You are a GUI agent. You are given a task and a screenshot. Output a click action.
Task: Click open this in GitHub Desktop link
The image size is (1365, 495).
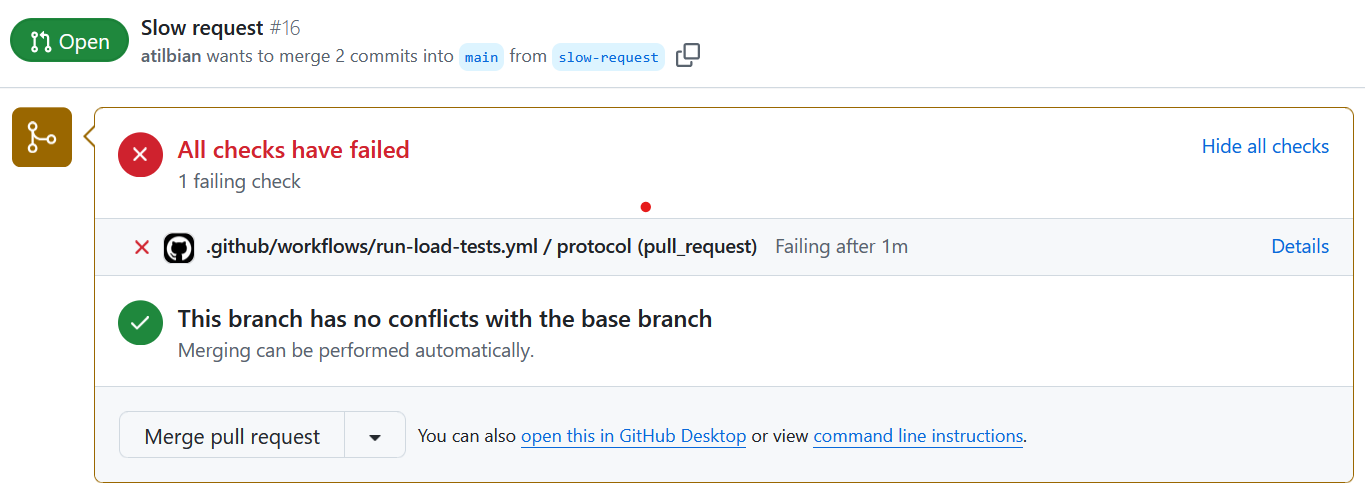pos(634,436)
